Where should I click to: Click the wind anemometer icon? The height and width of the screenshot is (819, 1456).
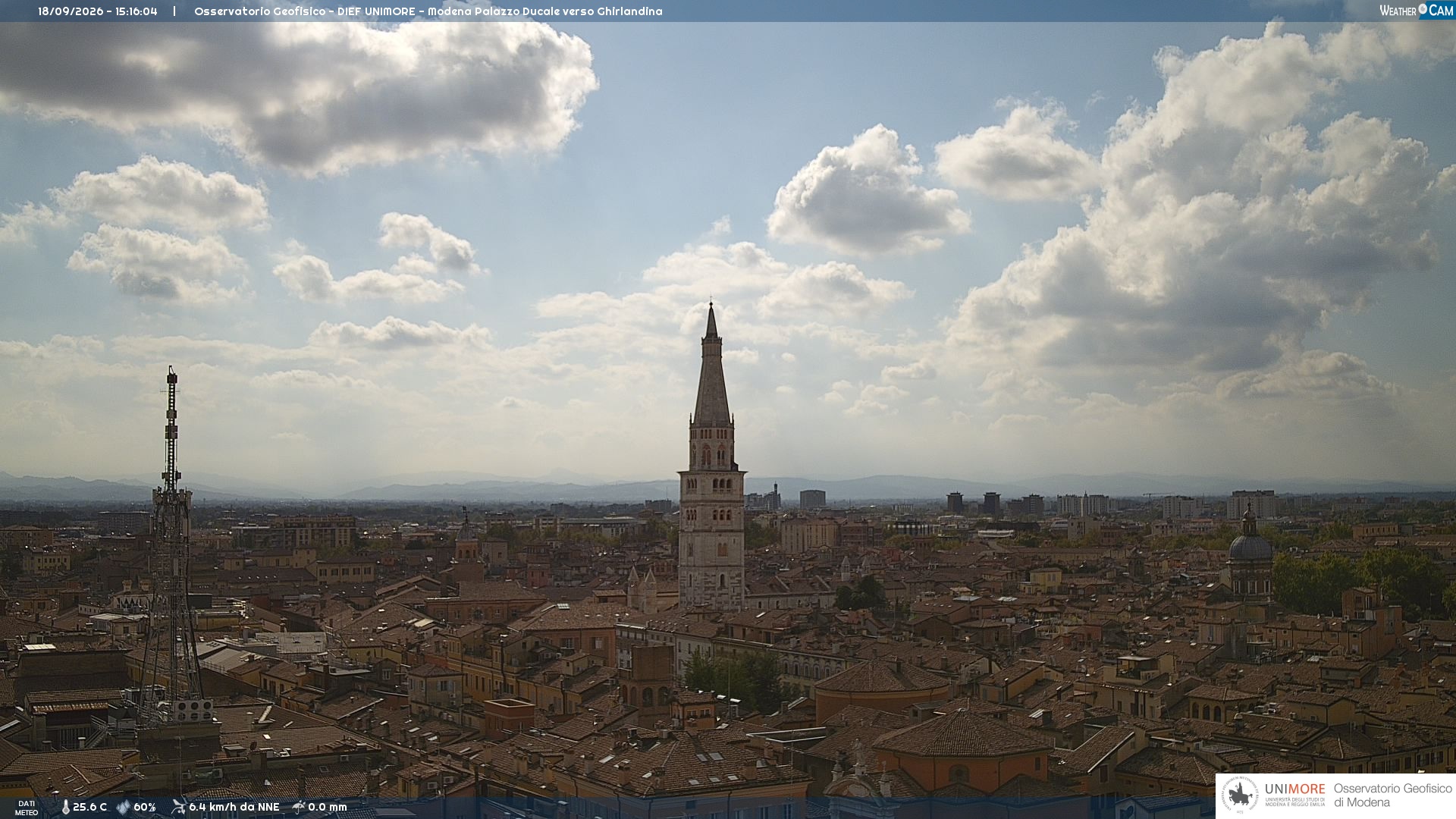pyautogui.click(x=178, y=807)
